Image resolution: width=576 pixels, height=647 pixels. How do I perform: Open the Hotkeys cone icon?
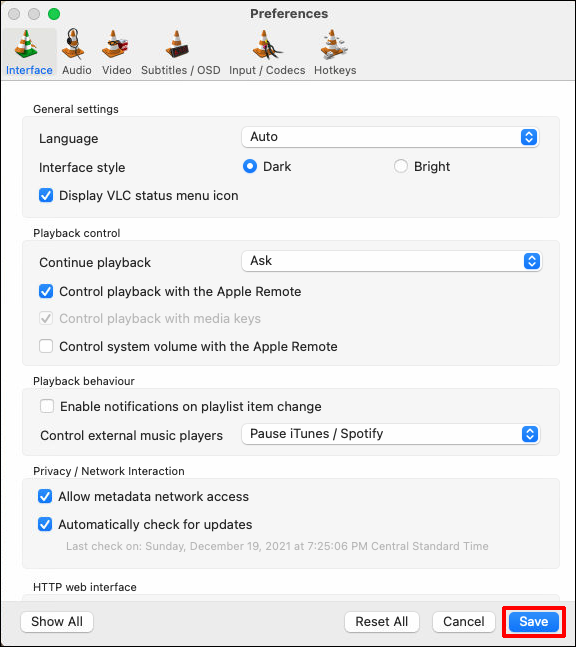[x=333, y=44]
